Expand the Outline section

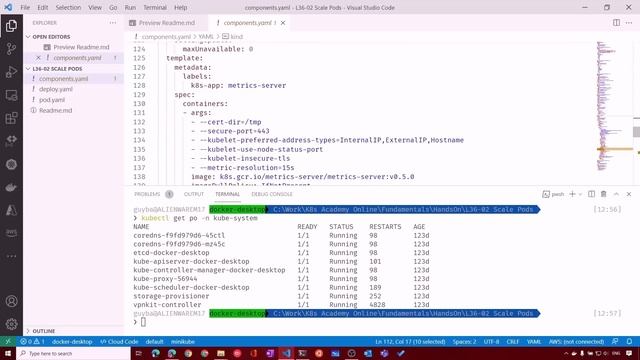coord(44,331)
